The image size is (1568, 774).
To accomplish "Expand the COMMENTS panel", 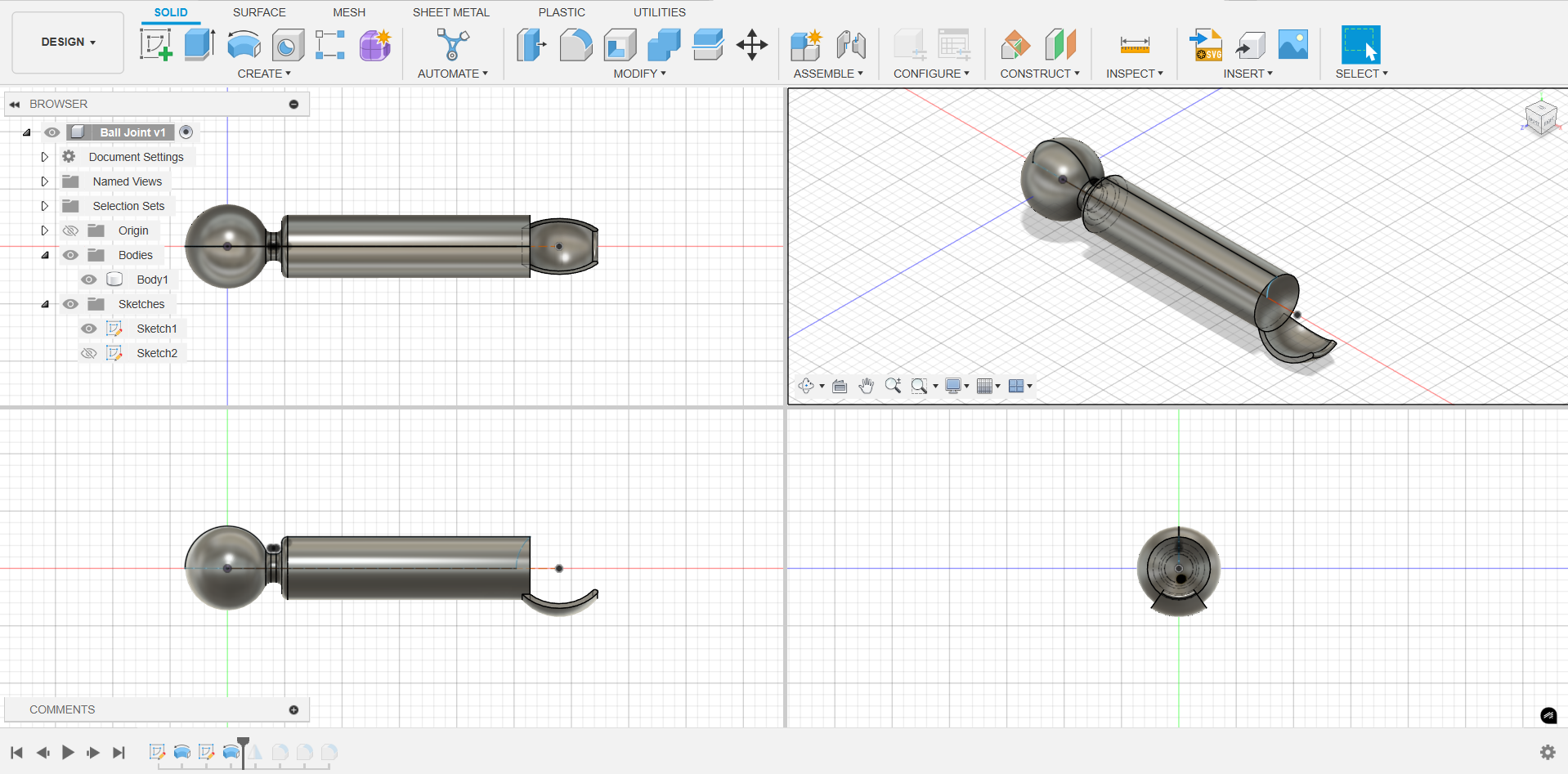I will coord(293,710).
